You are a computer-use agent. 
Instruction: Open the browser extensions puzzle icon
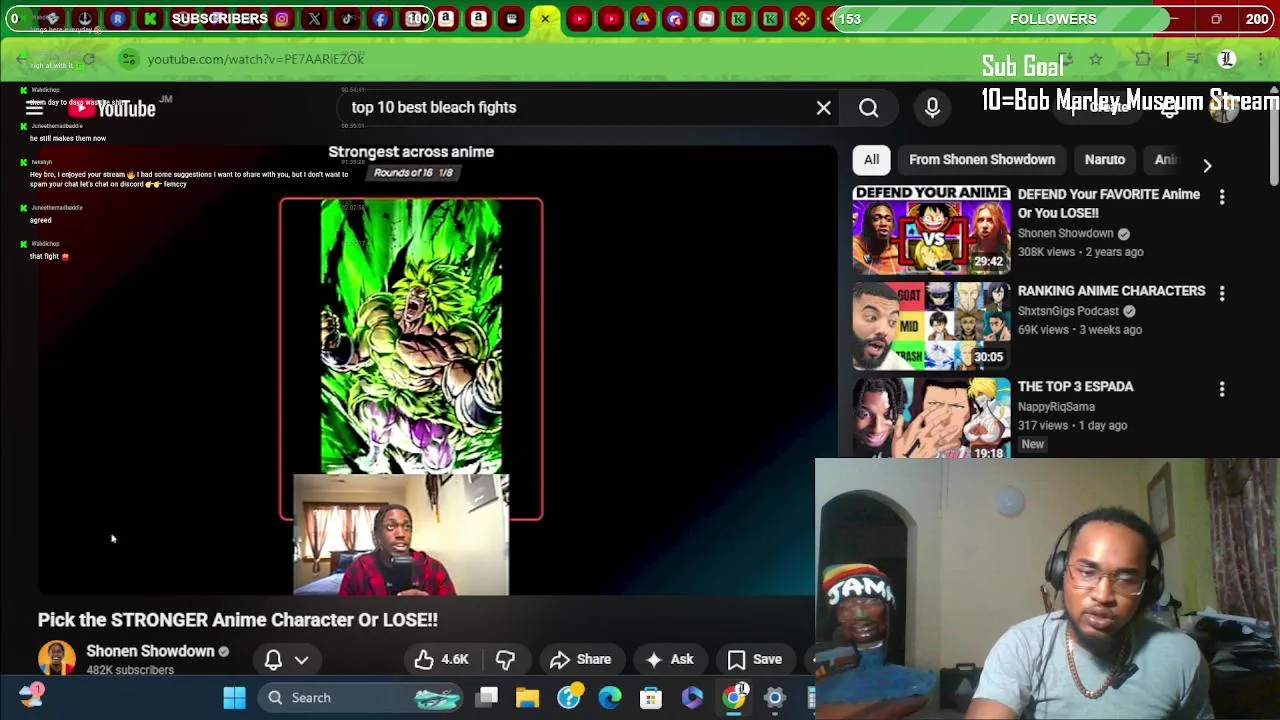1143,59
